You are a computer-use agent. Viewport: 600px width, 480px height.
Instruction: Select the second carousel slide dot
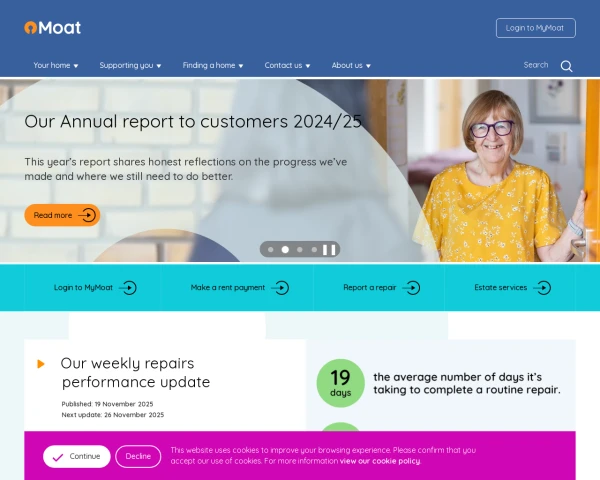coord(285,250)
